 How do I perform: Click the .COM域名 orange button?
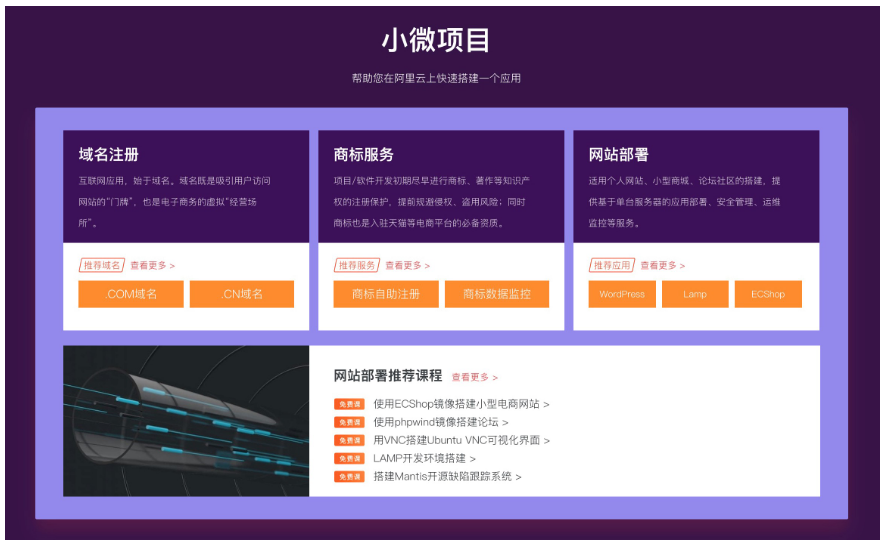[131, 294]
